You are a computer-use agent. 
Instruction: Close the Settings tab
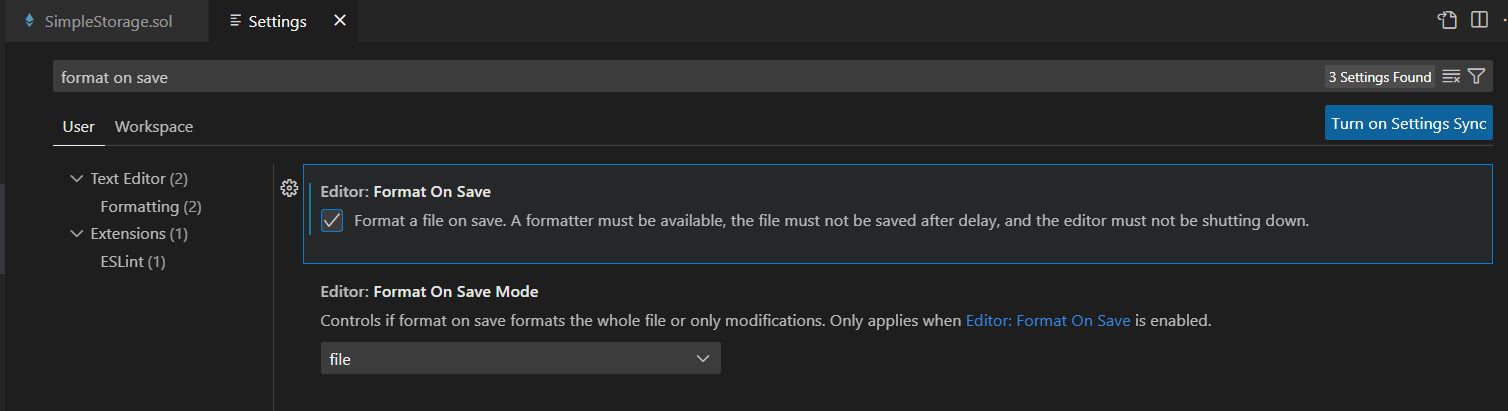340,20
